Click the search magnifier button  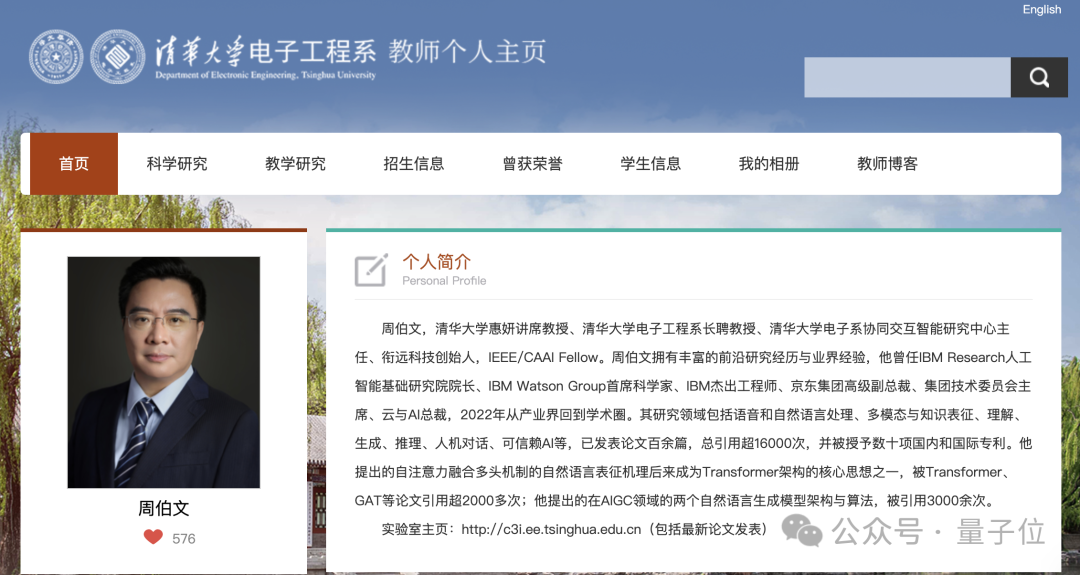1039,77
